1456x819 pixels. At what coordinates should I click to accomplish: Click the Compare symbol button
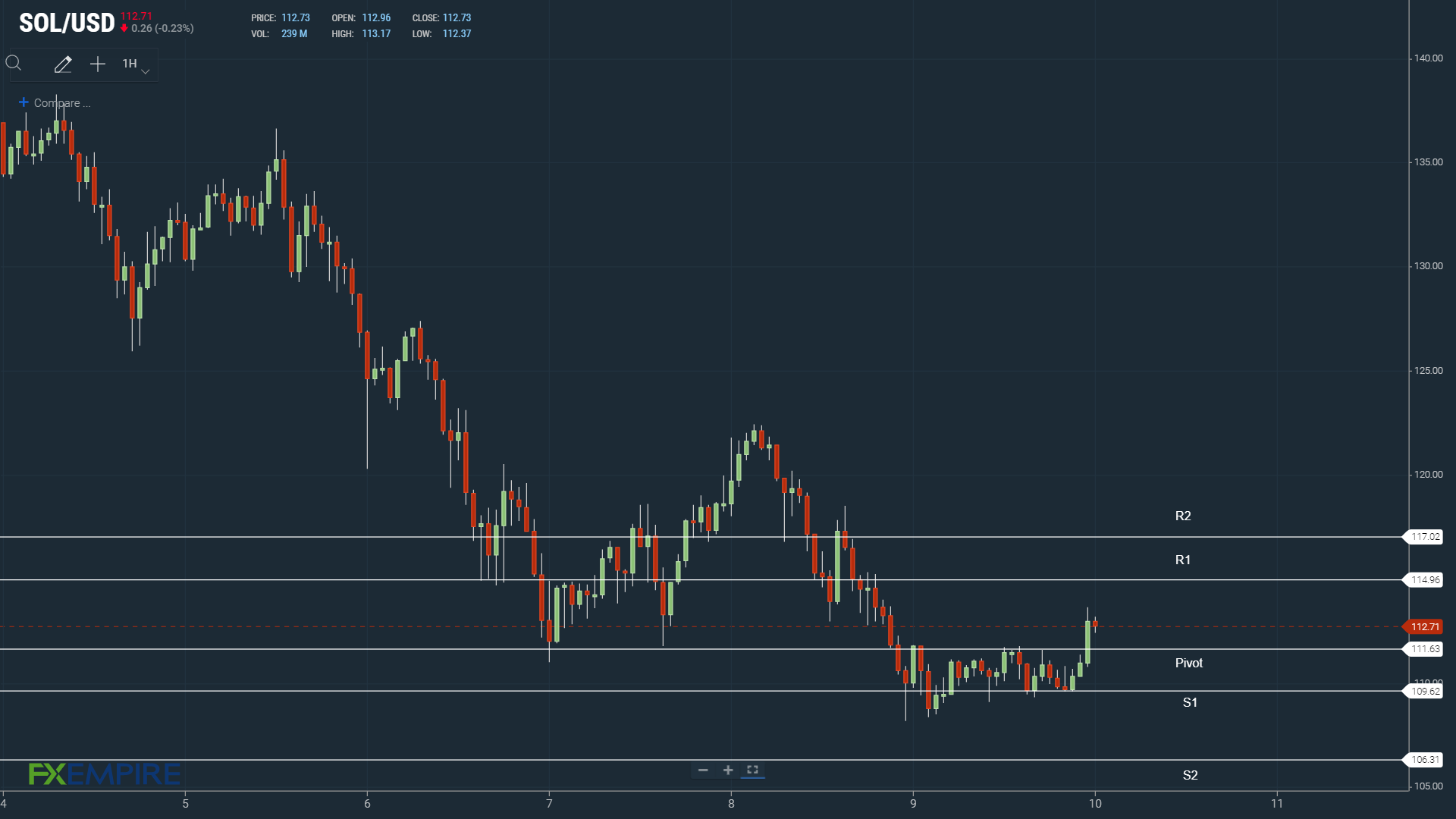(55, 103)
